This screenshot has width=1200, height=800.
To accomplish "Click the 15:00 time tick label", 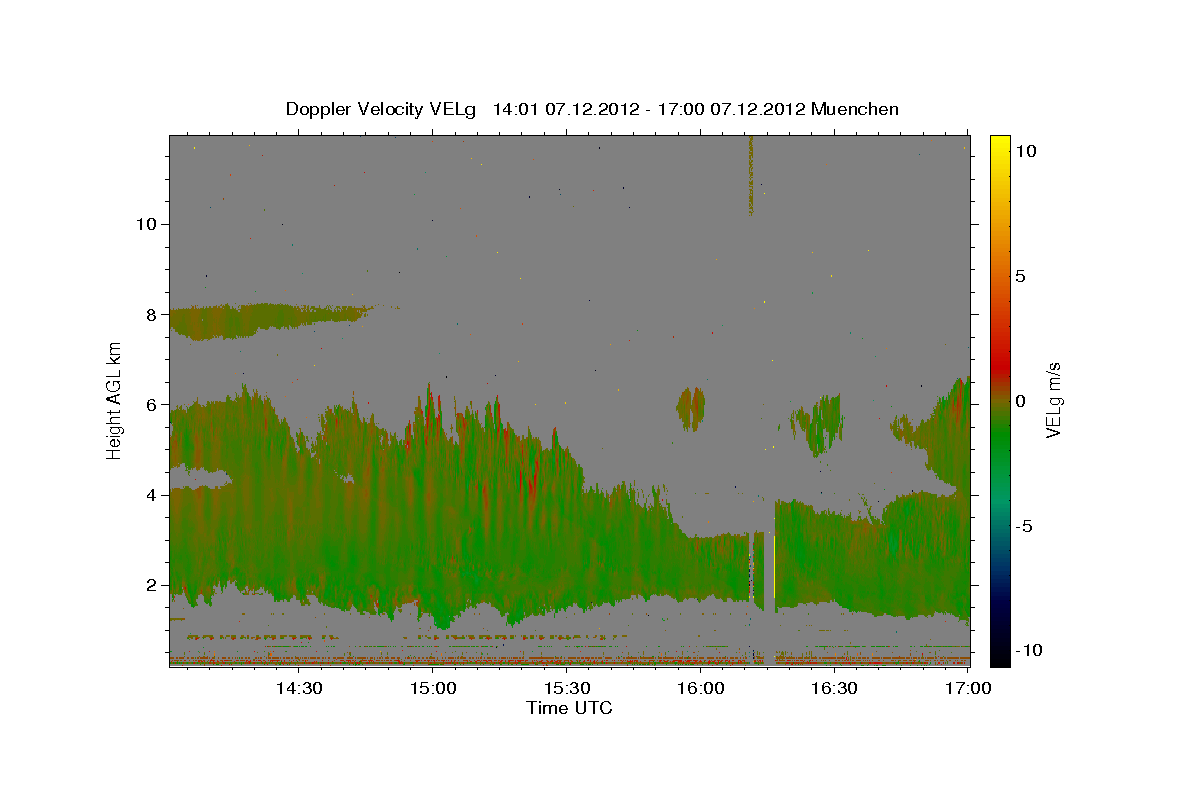I will pos(432,688).
